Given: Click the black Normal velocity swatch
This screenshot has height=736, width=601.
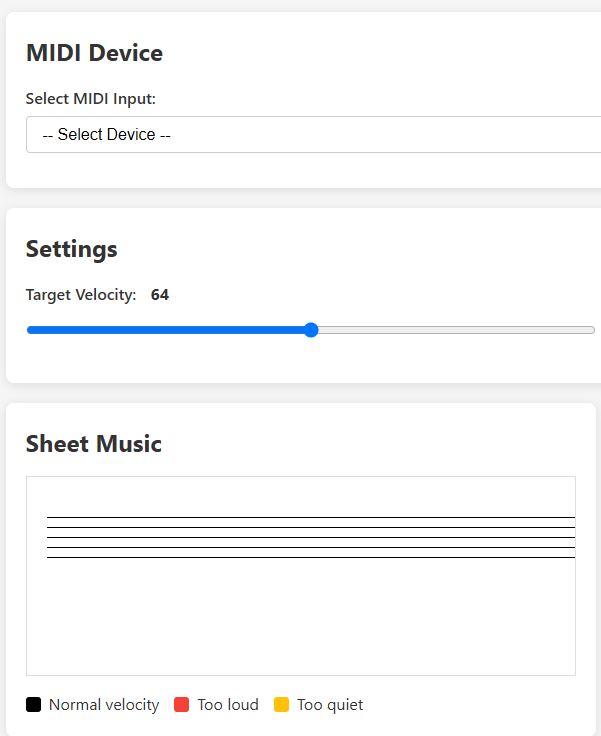Looking at the screenshot, I should (x=34, y=705).
